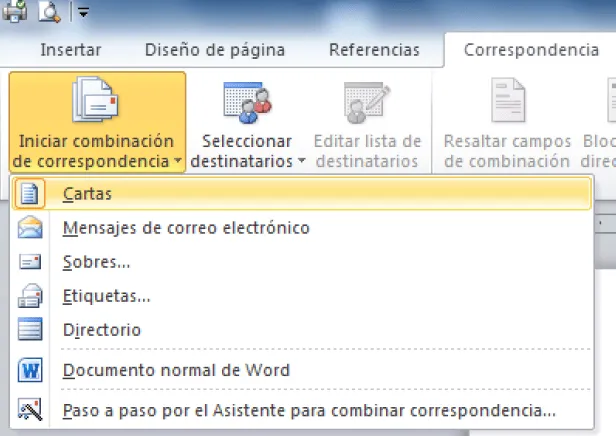
Task: Click the mail merge wizard wand icon
Action: point(30,410)
